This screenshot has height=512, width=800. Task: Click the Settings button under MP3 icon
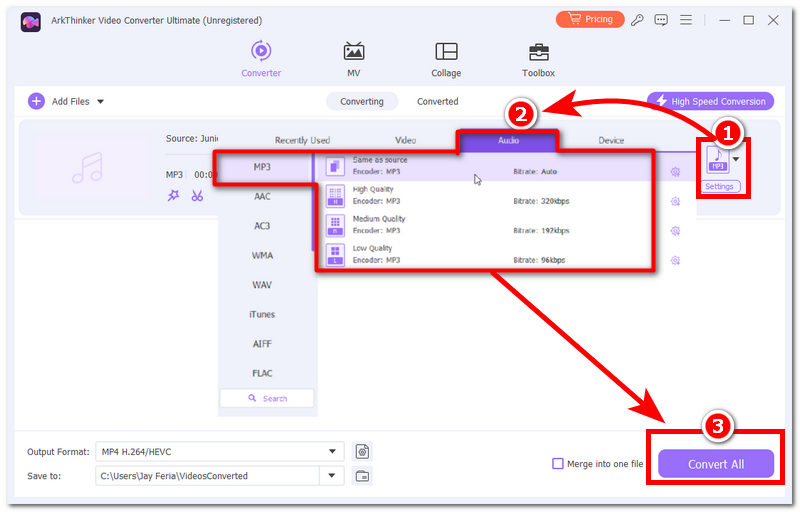pyautogui.click(x=719, y=187)
